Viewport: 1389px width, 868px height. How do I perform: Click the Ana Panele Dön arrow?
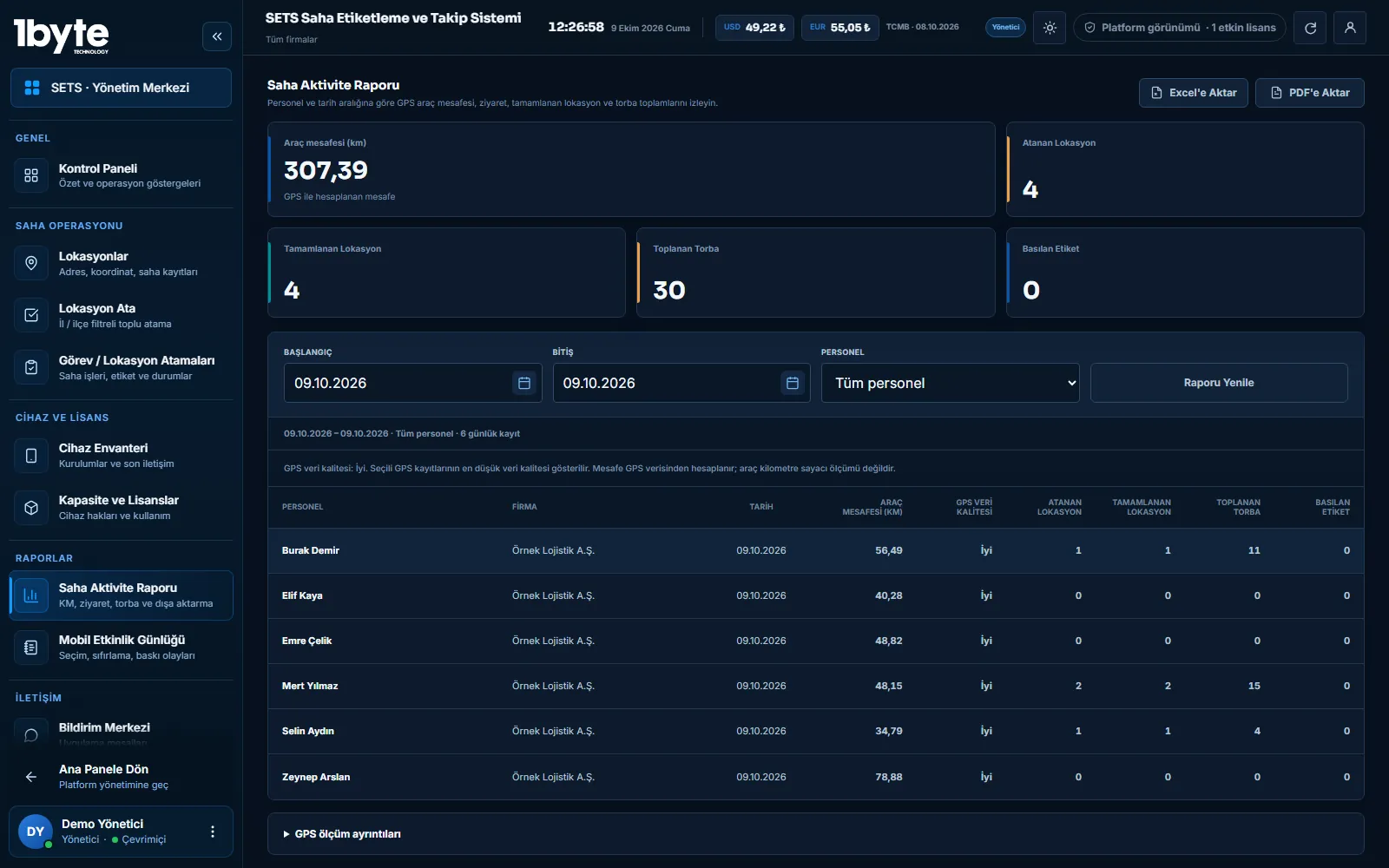click(31, 777)
